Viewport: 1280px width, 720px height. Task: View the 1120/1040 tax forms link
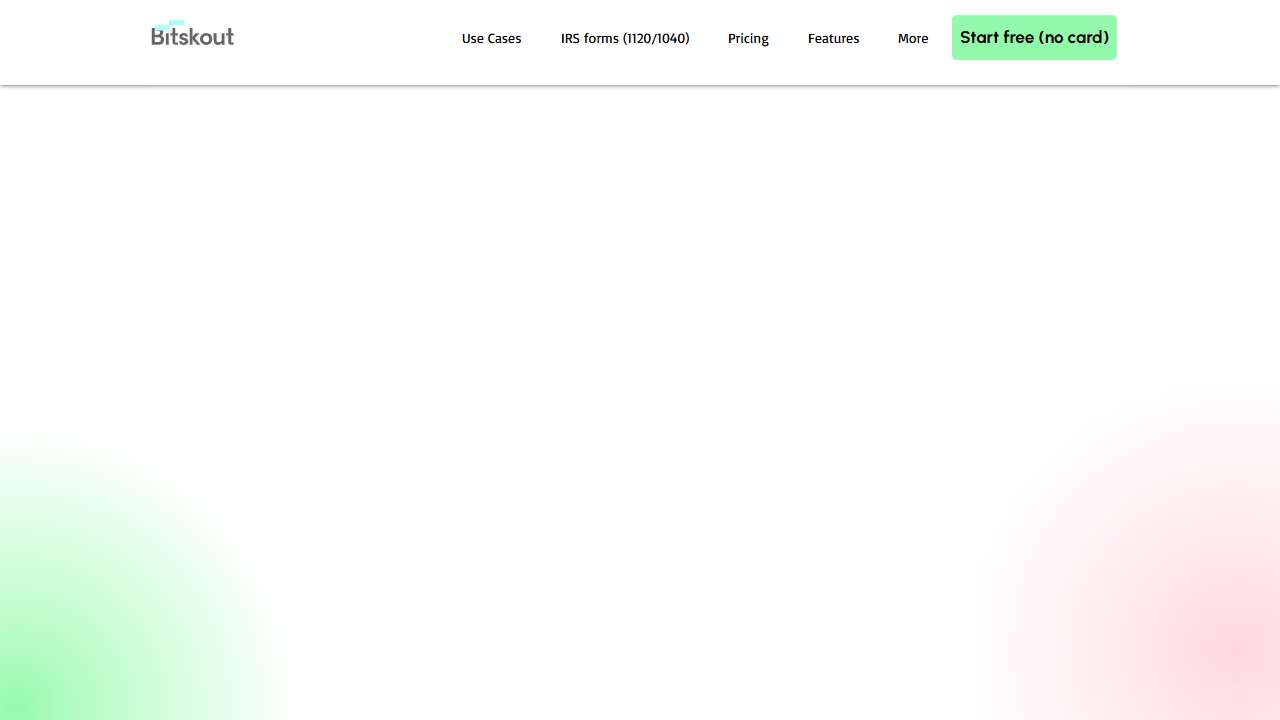(x=625, y=38)
